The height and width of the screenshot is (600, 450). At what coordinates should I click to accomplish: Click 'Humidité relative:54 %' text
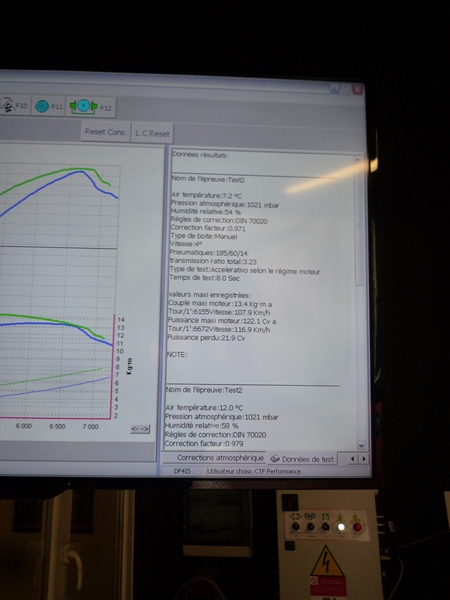pos(205,212)
